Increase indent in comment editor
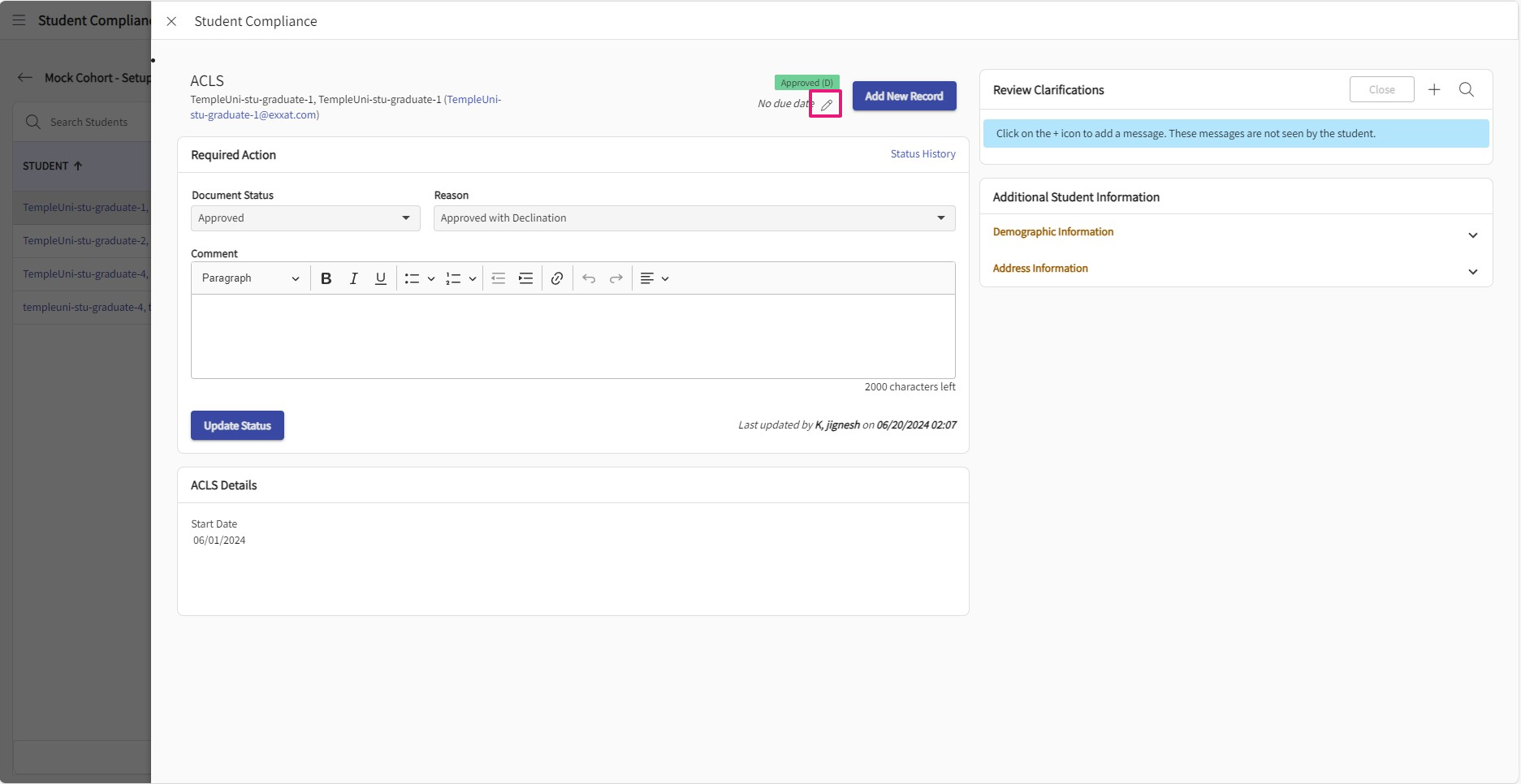The height and width of the screenshot is (784, 1521). (525, 278)
